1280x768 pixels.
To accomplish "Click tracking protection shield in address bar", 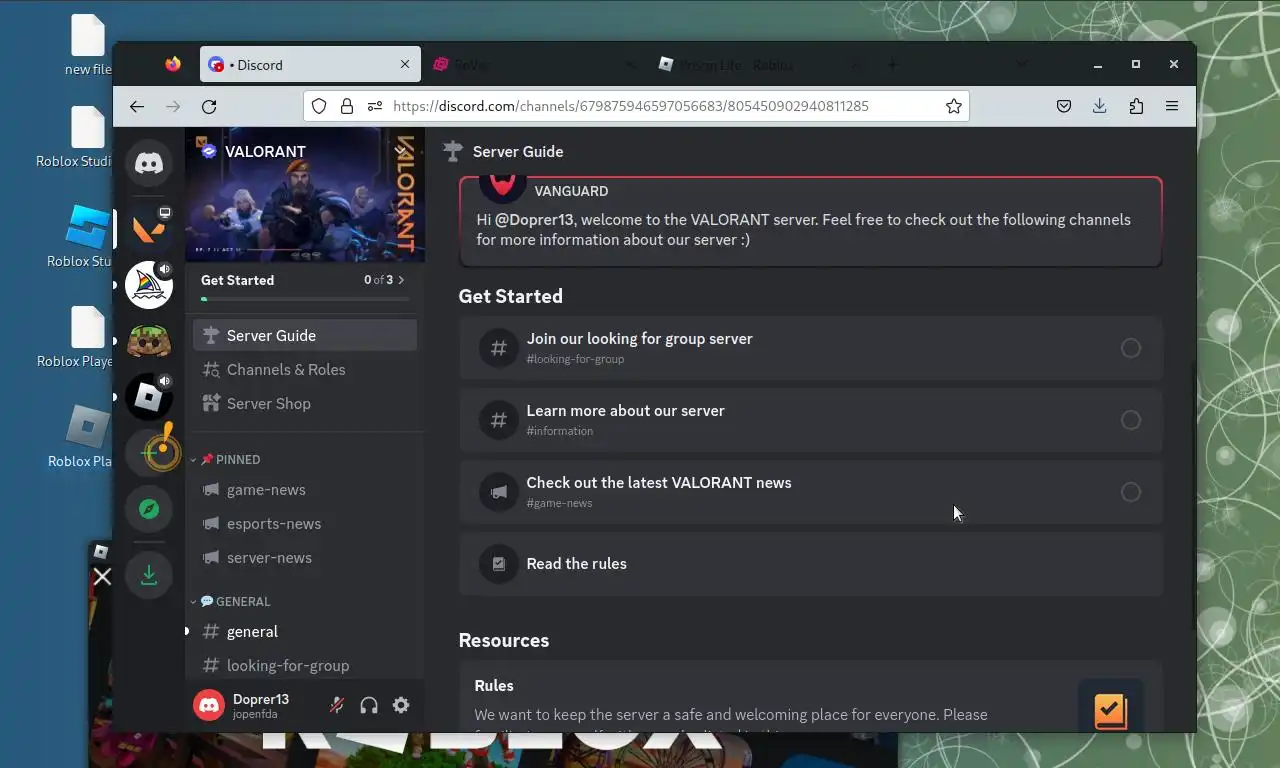I will (x=319, y=106).
